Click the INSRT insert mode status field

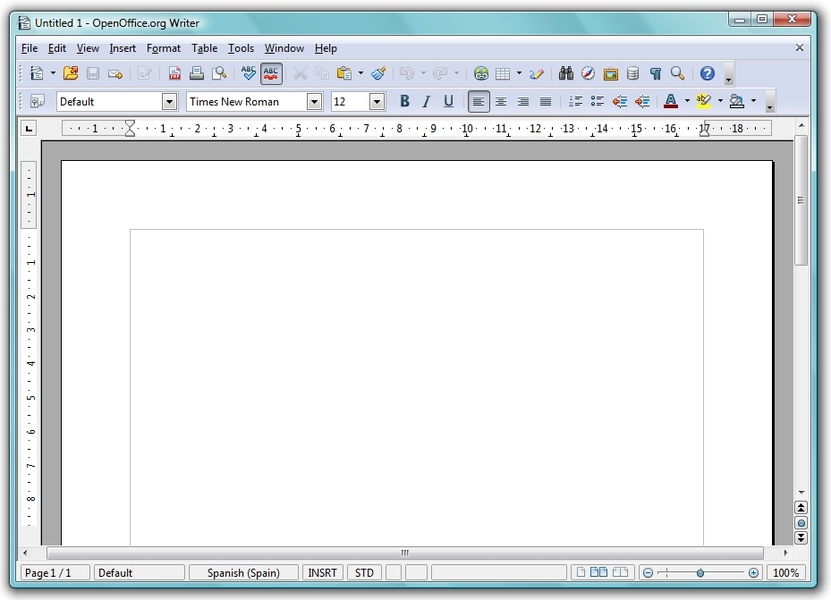pyautogui.click(x=322, y=573)
